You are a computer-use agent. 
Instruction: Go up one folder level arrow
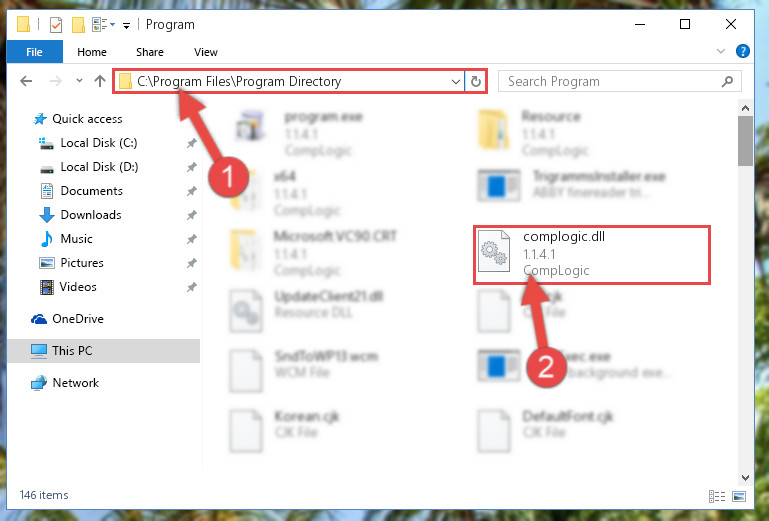coord(100,81)
